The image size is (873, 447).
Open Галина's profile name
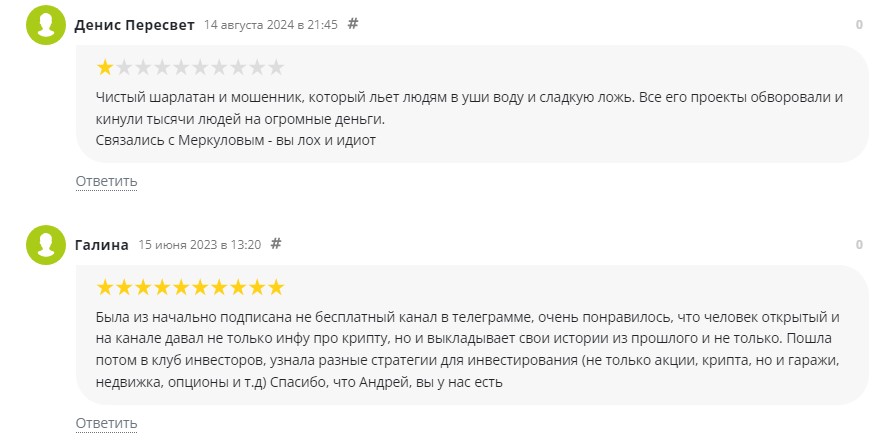click(x=101, y=244)
